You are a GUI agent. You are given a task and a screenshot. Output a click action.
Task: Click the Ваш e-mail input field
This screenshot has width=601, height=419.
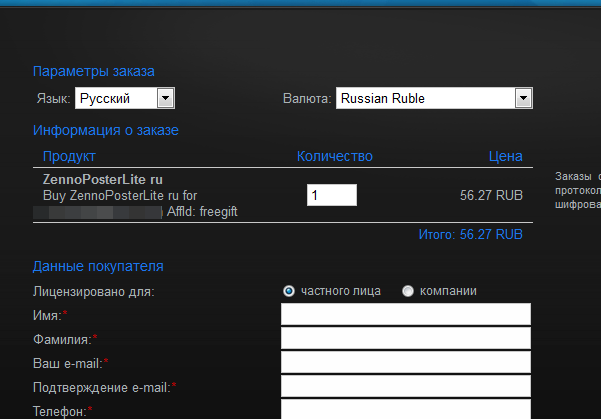(406, 362)
